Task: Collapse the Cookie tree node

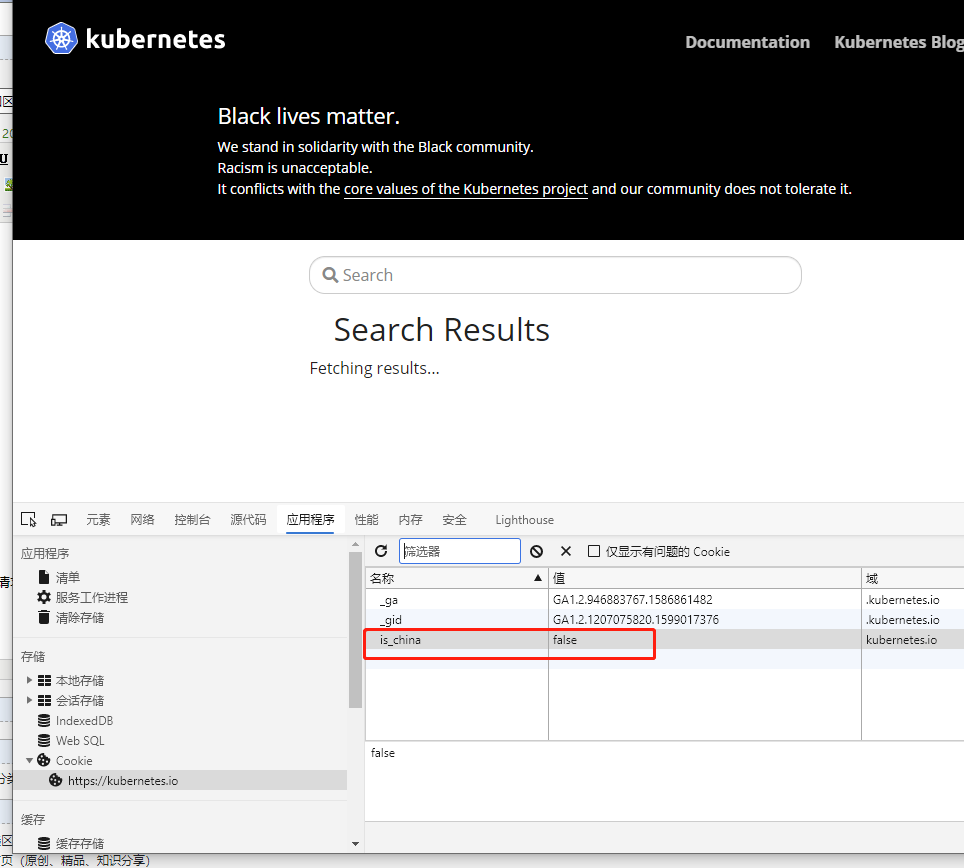Action: coord(29,760)
